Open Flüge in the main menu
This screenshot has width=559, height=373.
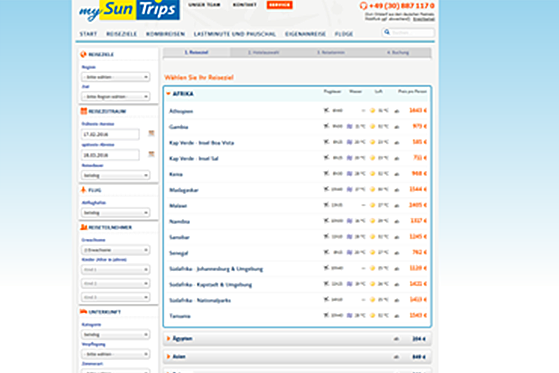(344, 34)
